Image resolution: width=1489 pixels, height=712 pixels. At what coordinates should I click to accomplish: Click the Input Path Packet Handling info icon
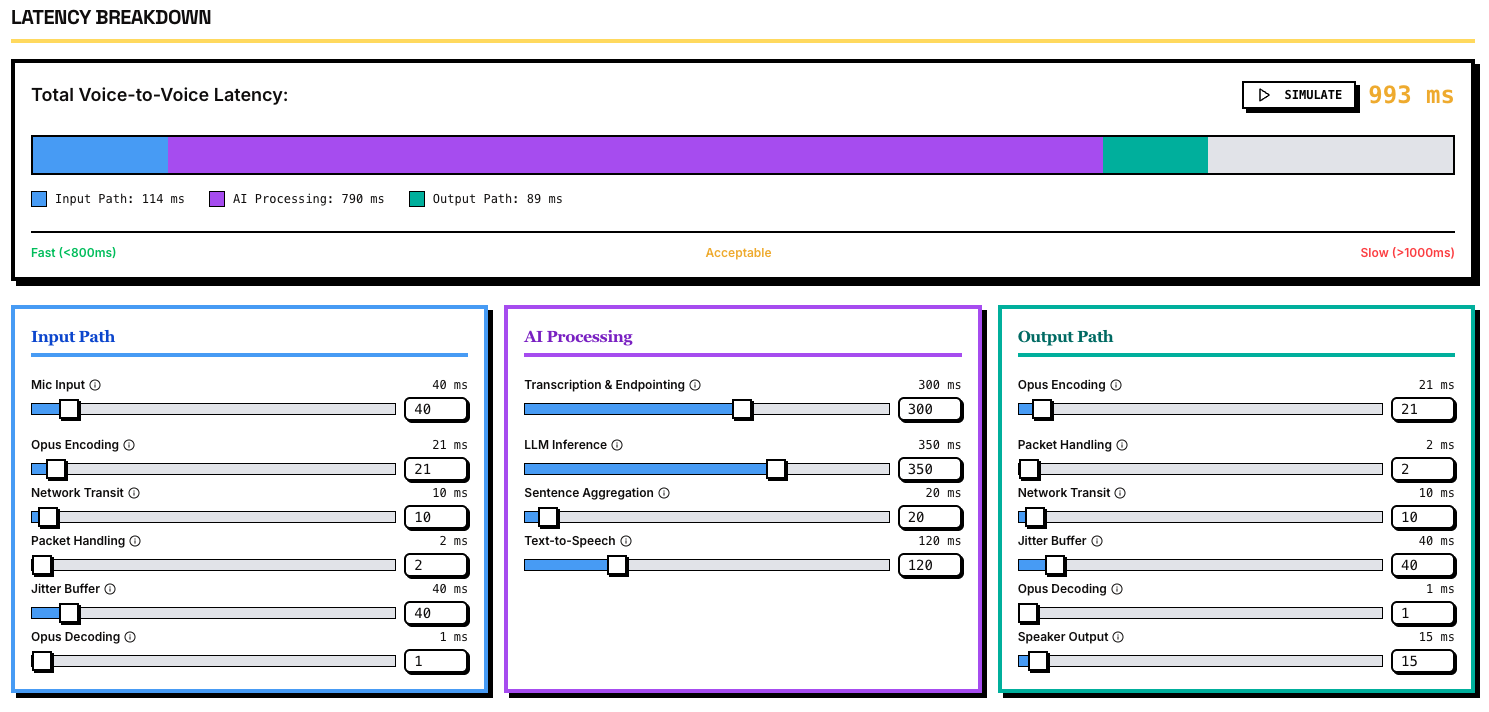click(135, 541)
